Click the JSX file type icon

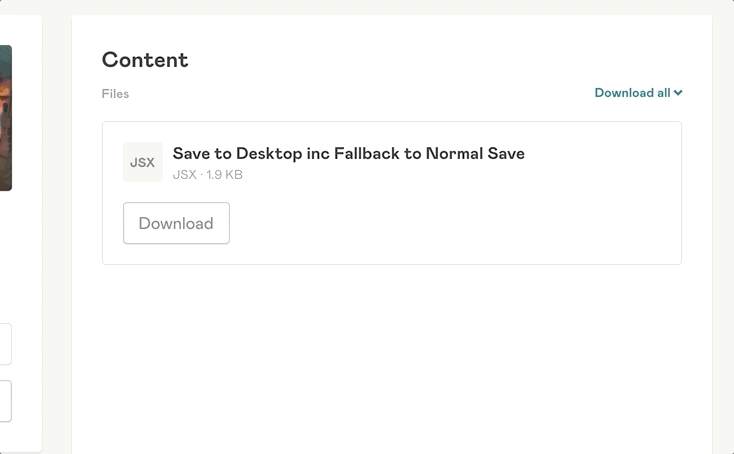pos(142,162)
